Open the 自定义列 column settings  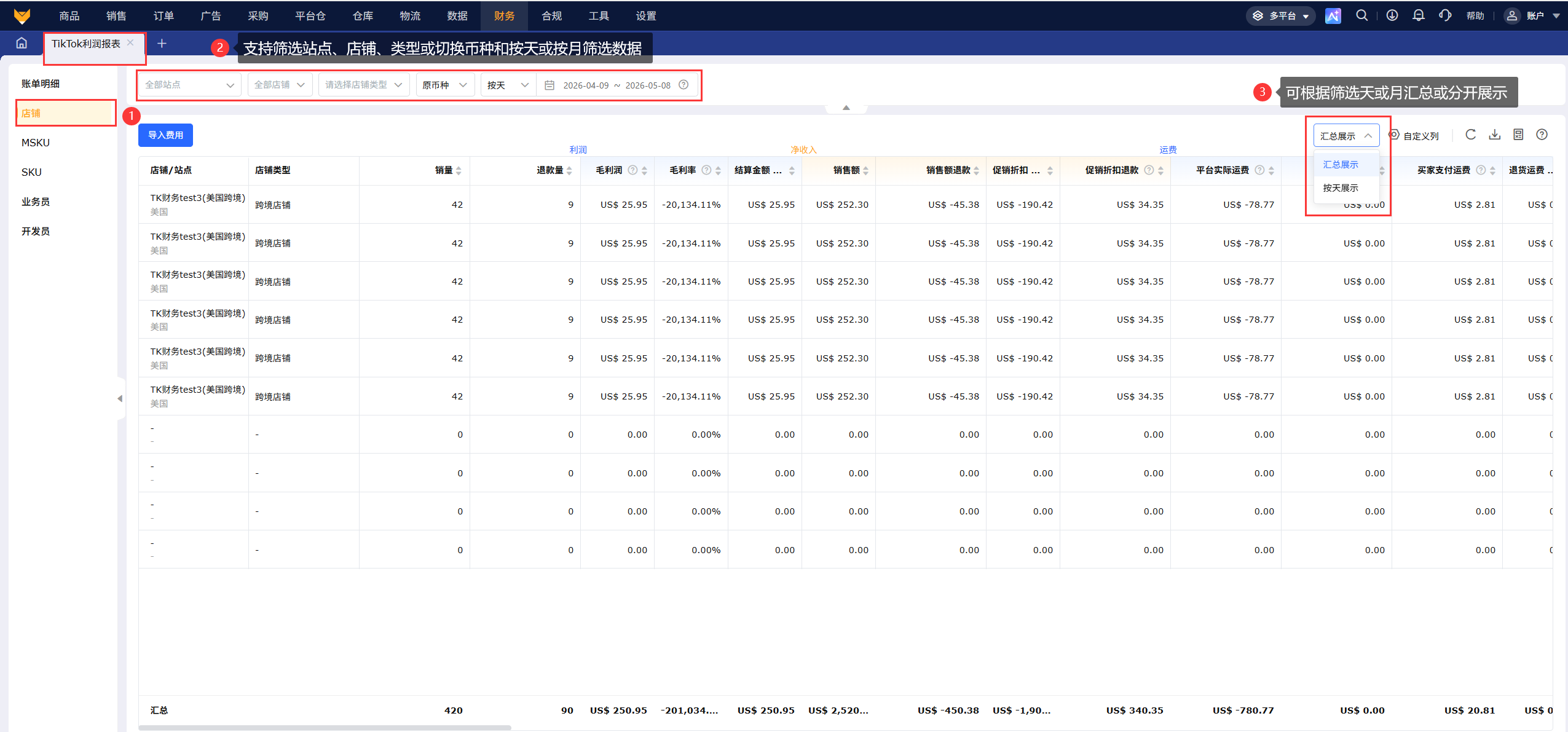tap(1414, 136)
